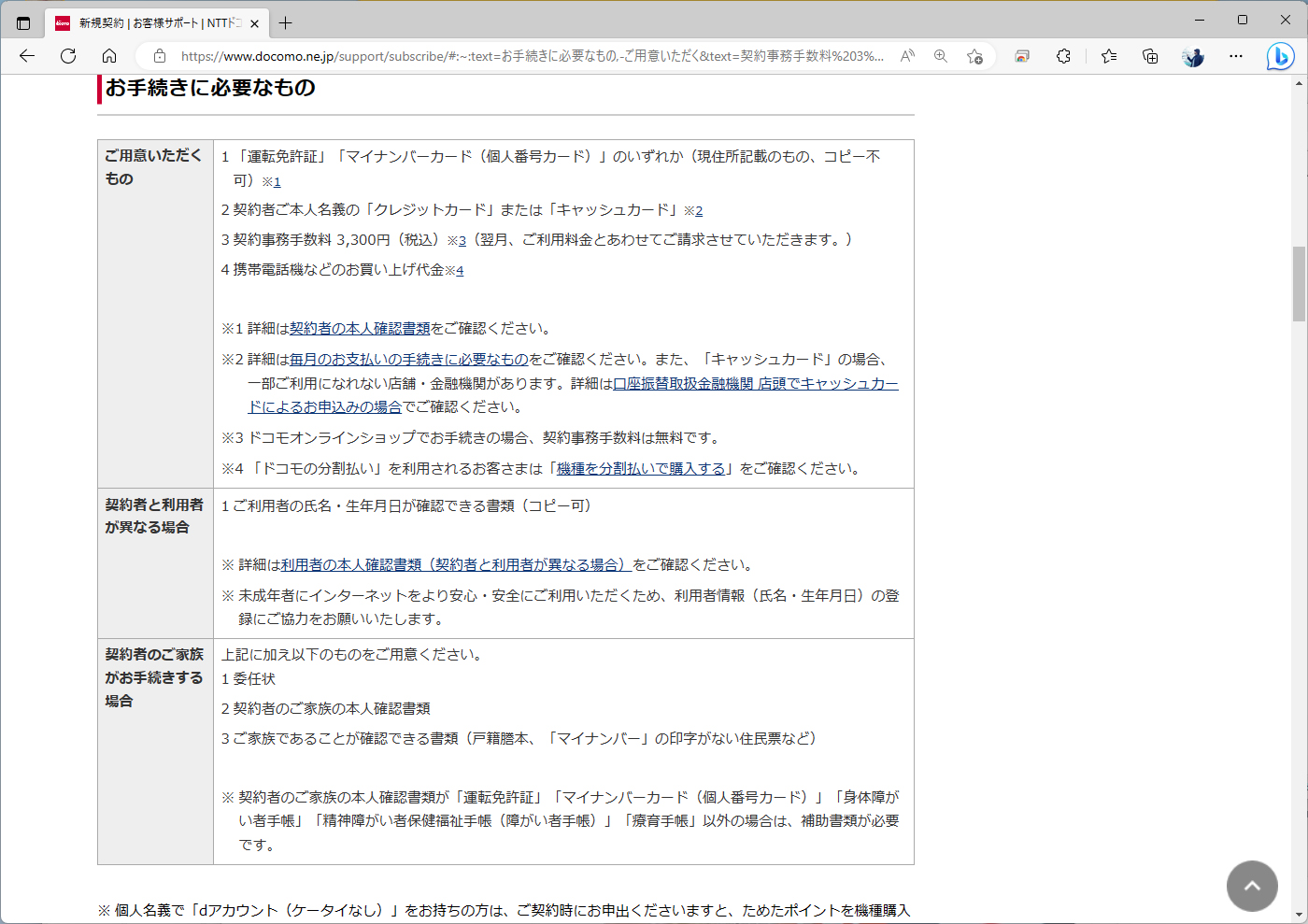Click the text 1 委任状
Image resolution: width=1308 pixels, height=924 pixels.
[x=249, y=679]
